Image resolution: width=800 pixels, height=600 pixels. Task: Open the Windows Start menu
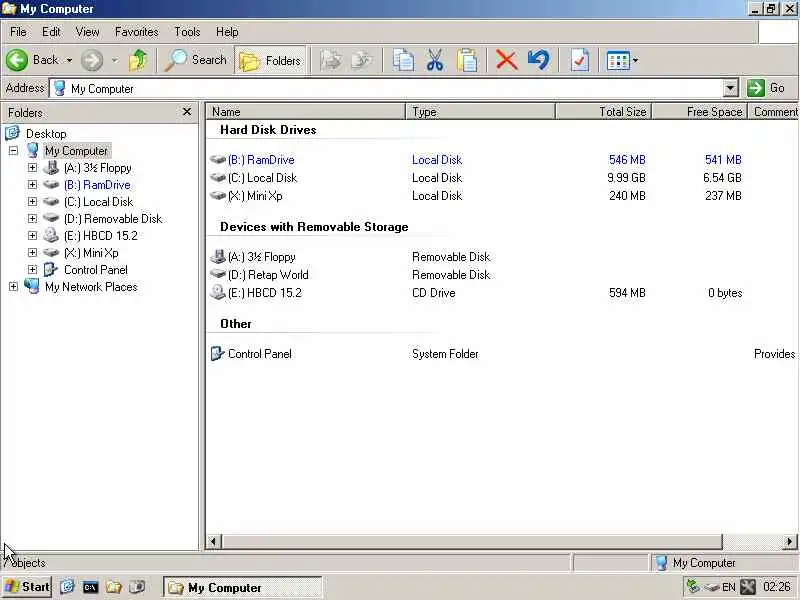(27, 587)
